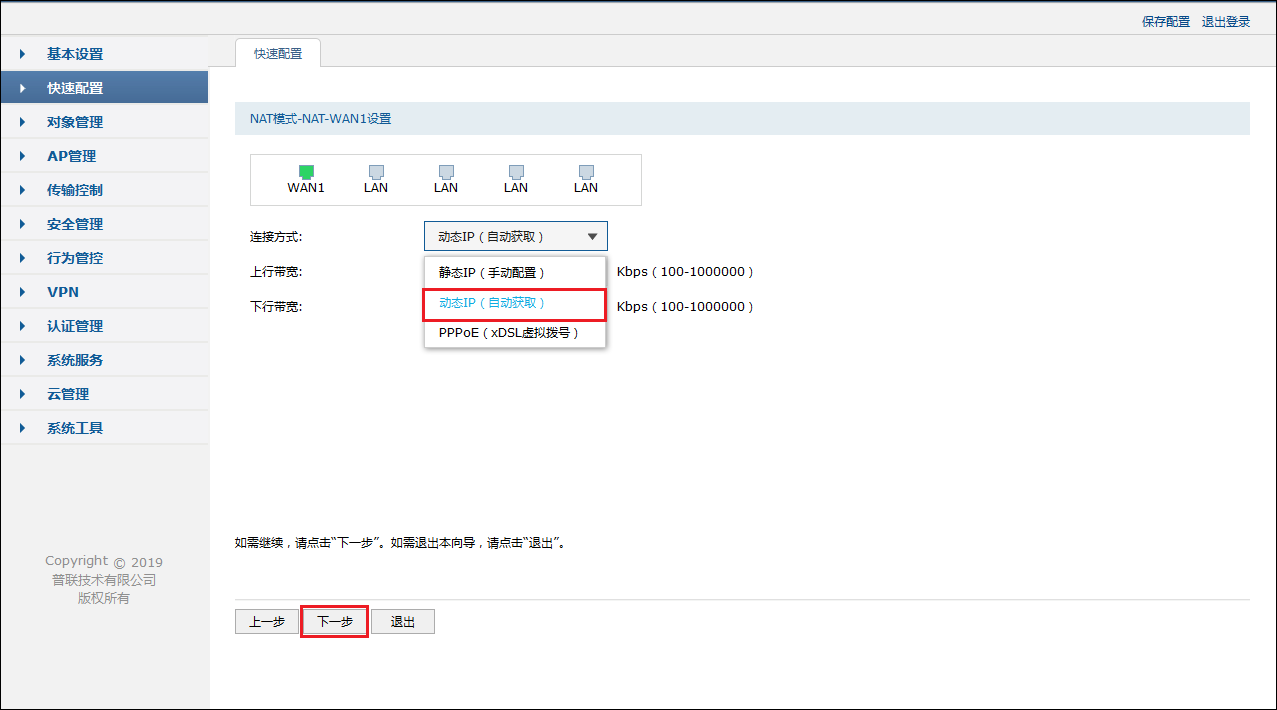Select the last LAN port icon
Screen dimensions: 1277x710
[x=585, y=172]
